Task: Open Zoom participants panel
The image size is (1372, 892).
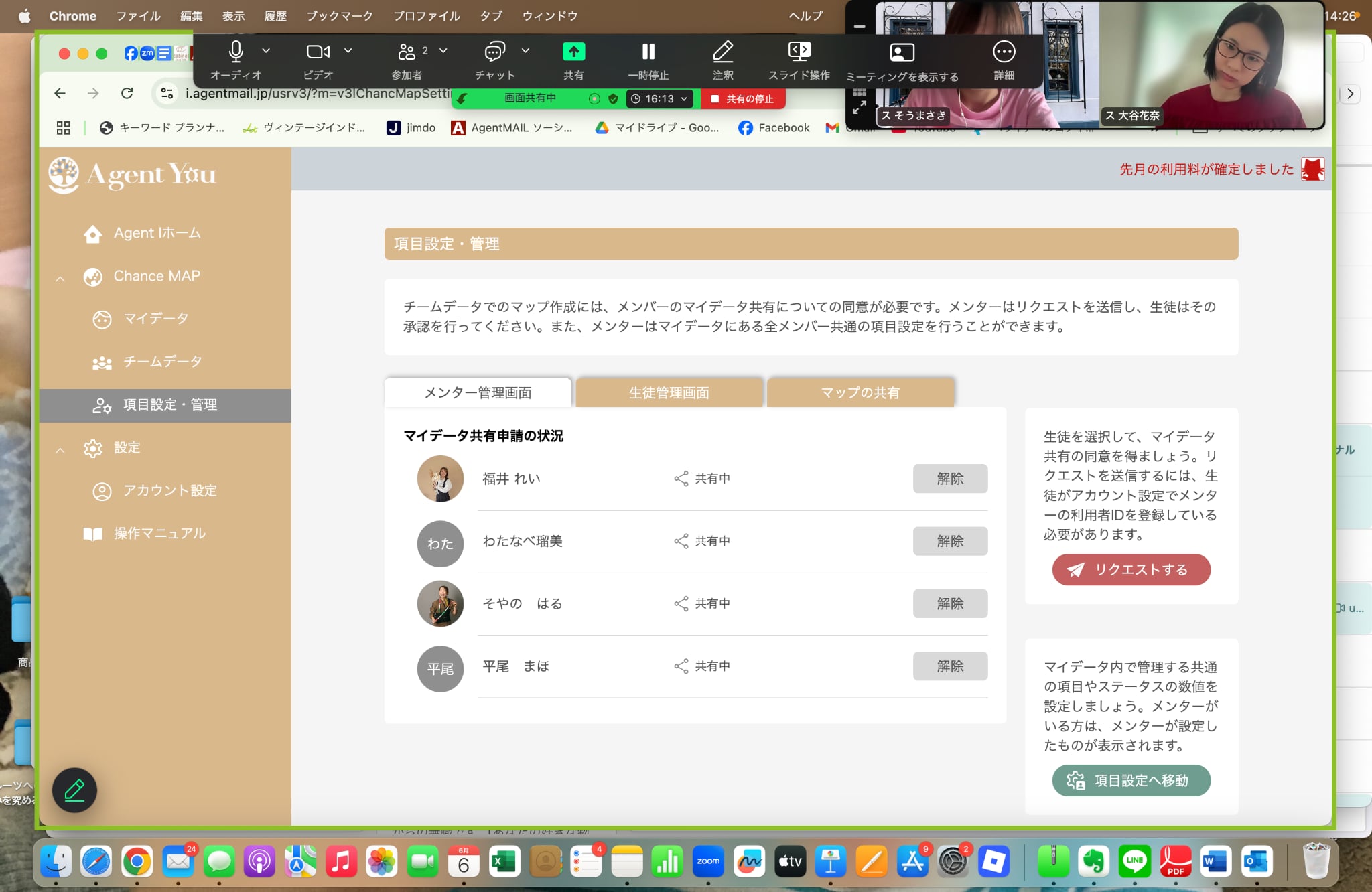Action: [x=407, y=52]
